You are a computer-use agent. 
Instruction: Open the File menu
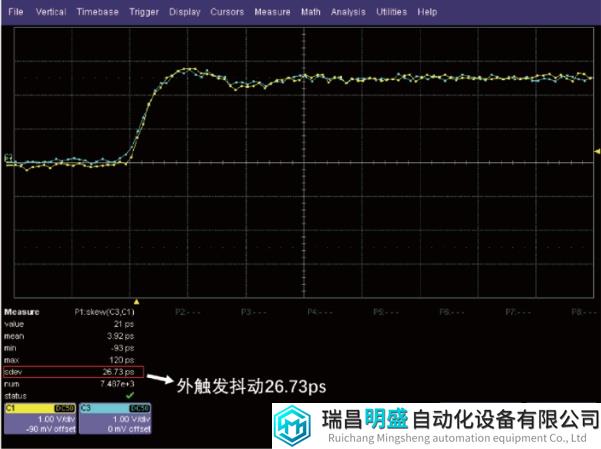click(15, 12)
